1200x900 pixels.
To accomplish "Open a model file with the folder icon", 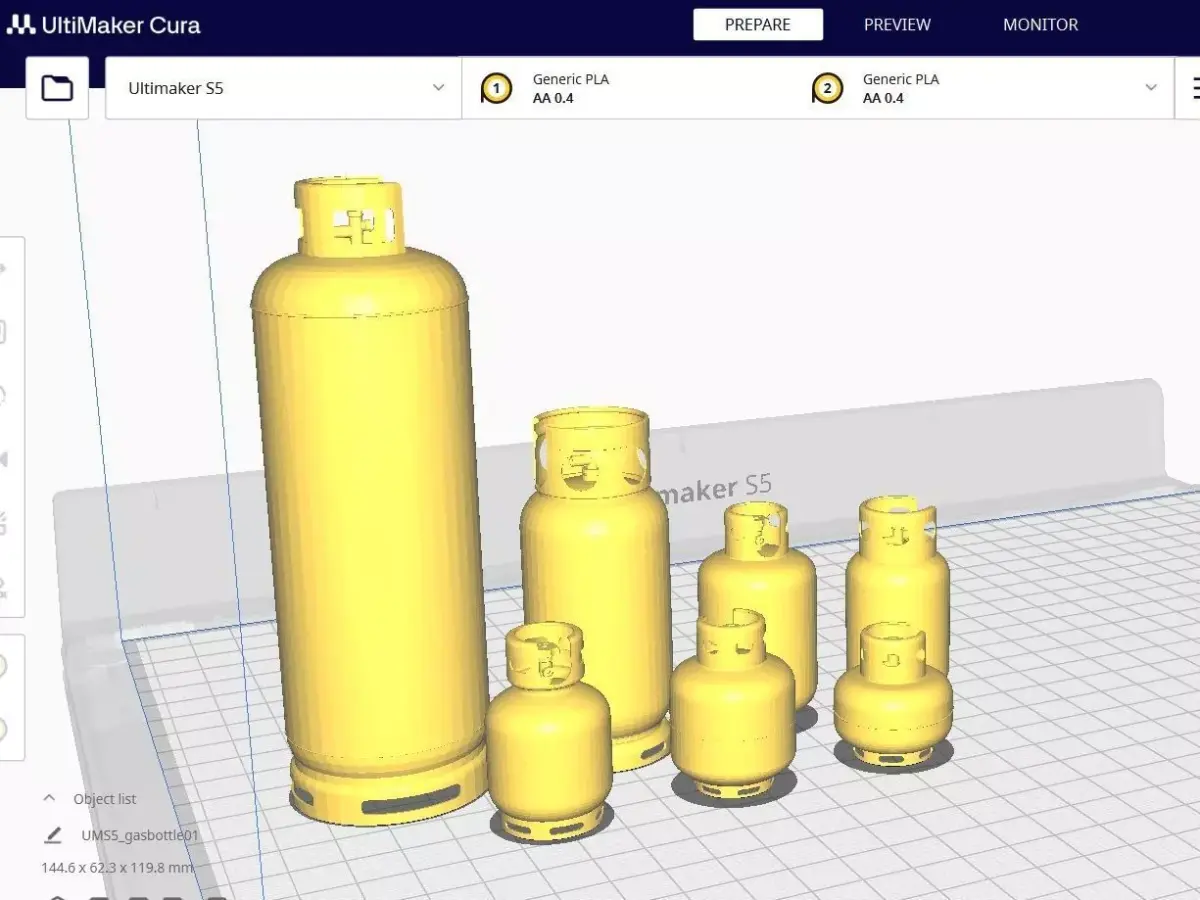I will click(56, 87).
